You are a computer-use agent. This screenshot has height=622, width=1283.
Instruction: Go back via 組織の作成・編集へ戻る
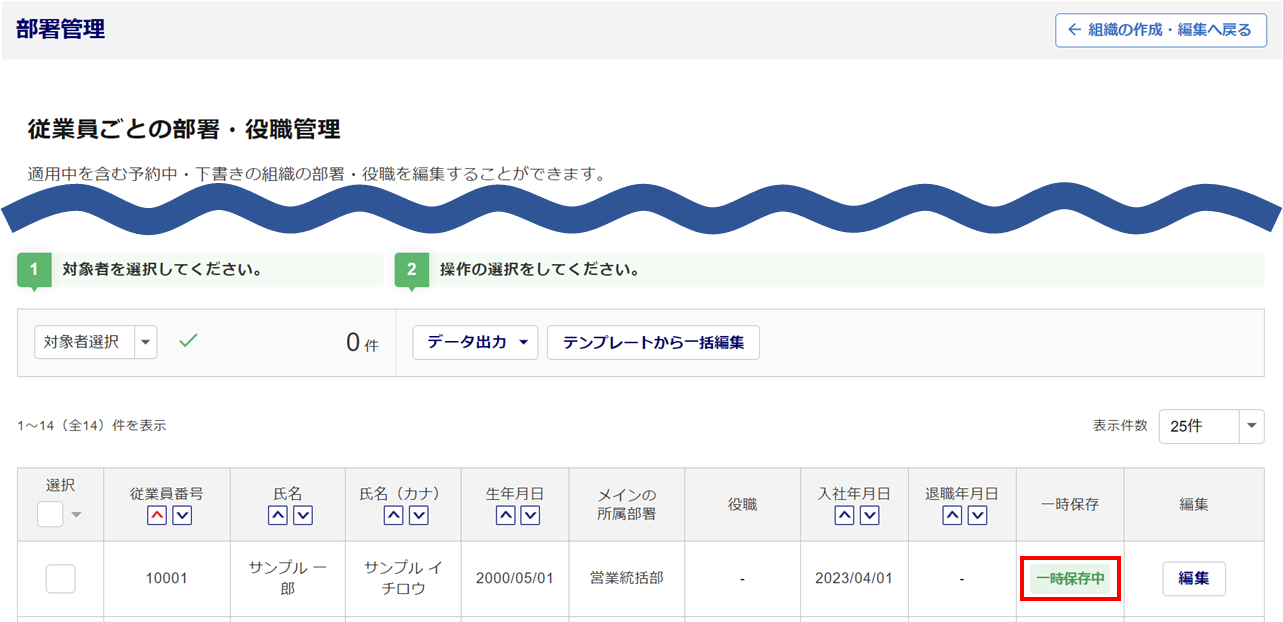[x=1160, y=30]
